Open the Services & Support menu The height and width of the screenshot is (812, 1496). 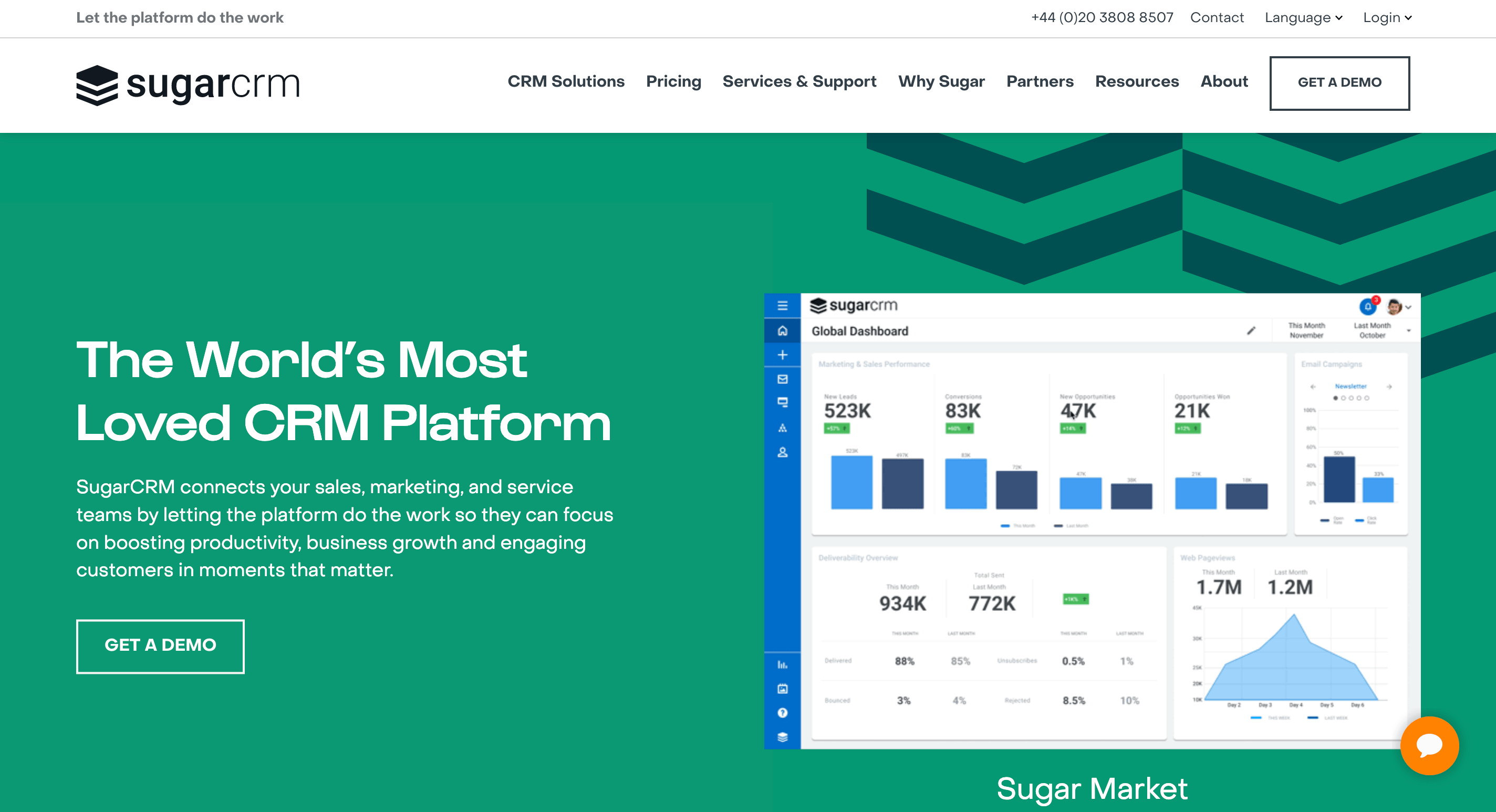point(799,81)
